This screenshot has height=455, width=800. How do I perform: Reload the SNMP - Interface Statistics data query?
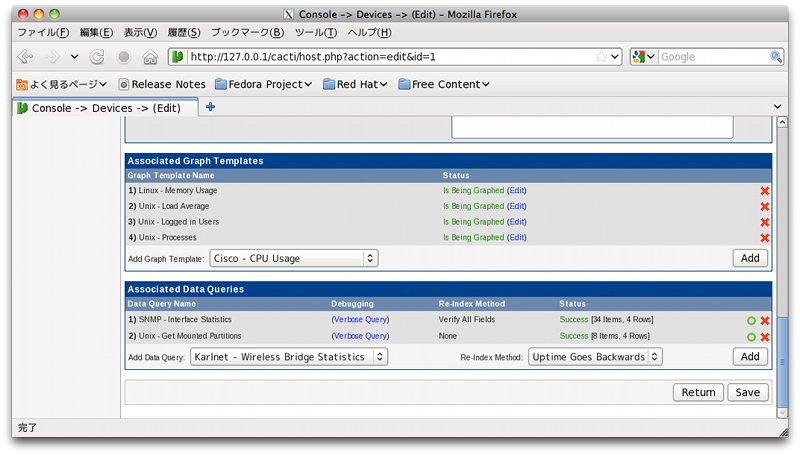(751, 320)
